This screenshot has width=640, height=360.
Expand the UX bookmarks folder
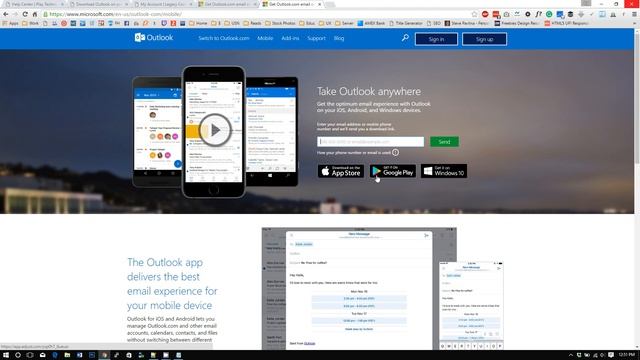tap(325, 23)
